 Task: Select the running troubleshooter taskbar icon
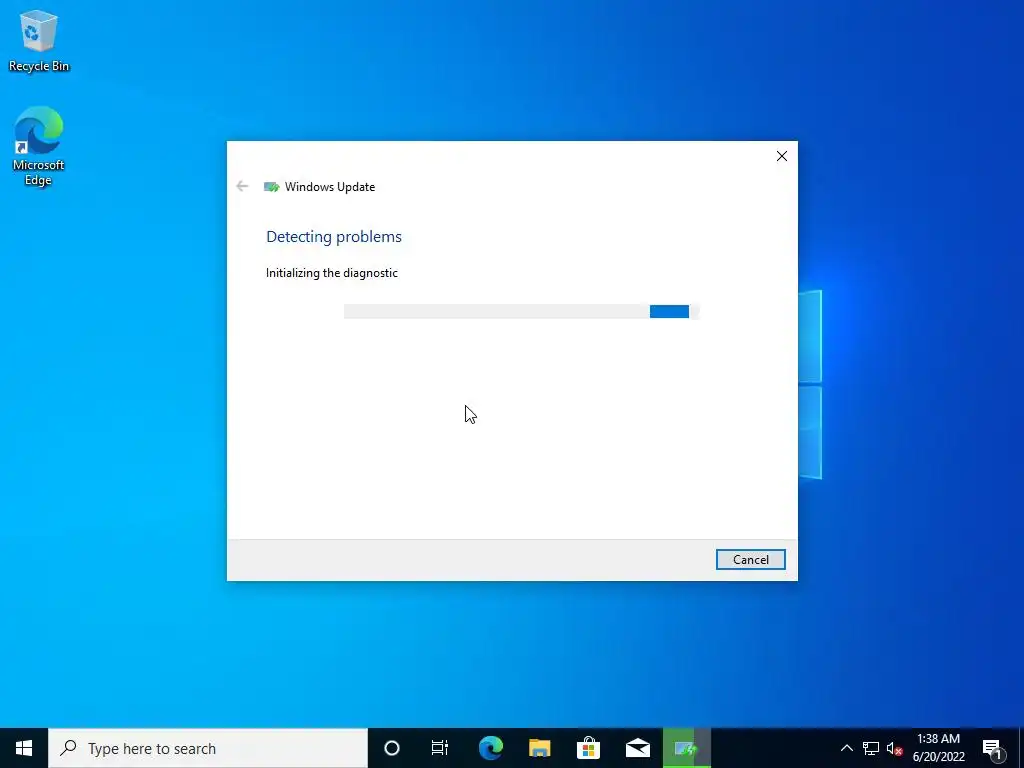pyautogui.click(x=686, y=748)
